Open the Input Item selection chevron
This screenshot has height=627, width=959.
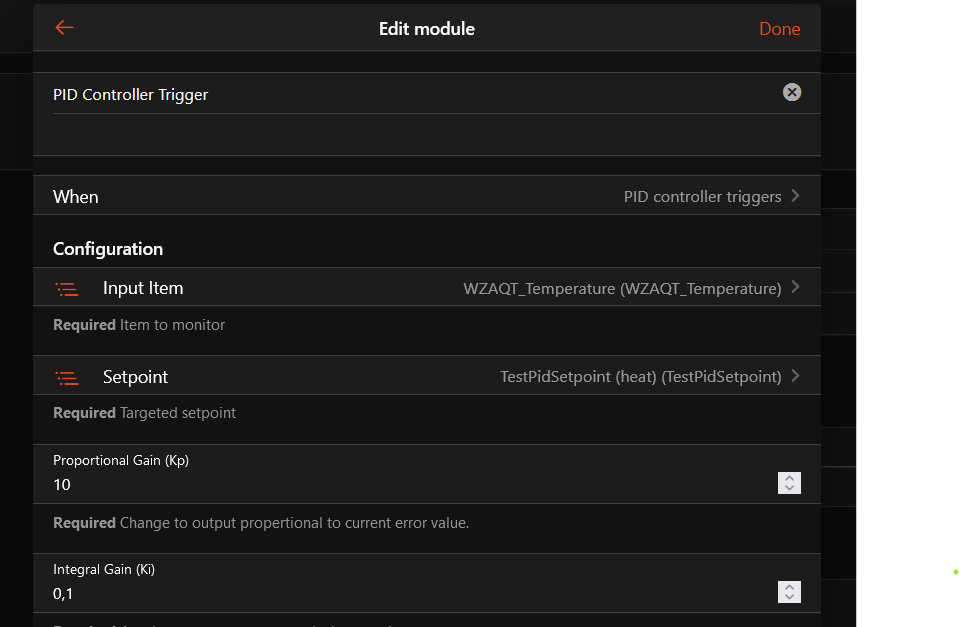point(796,287)
